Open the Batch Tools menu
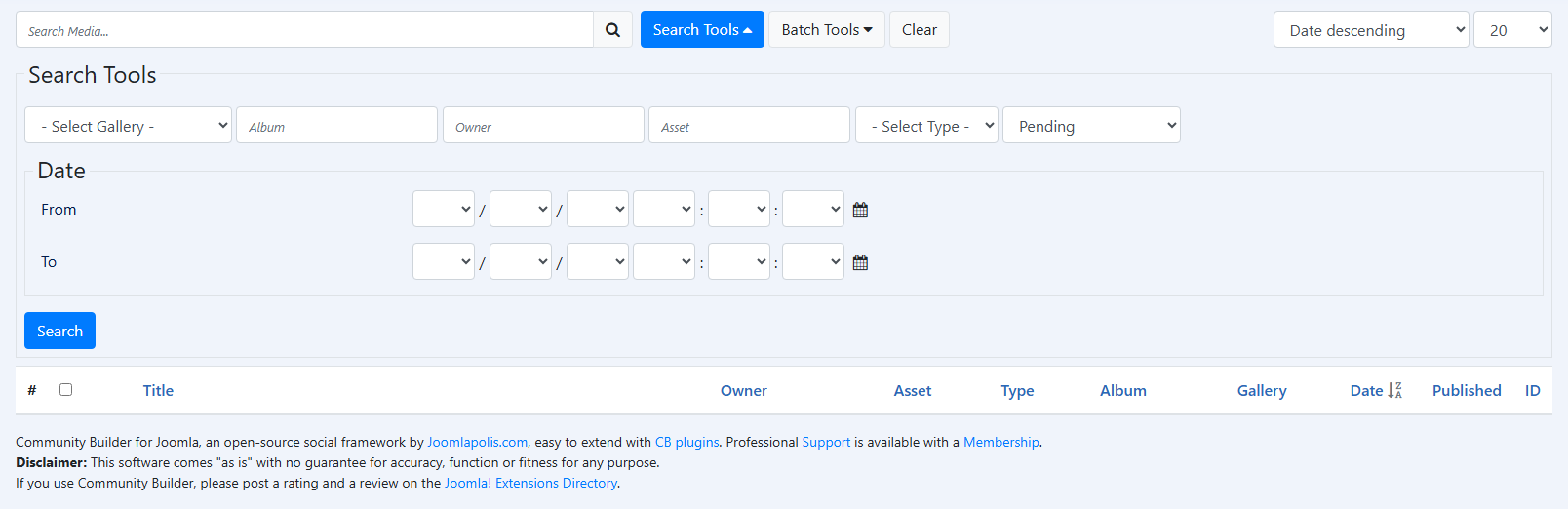 [826, 30]
